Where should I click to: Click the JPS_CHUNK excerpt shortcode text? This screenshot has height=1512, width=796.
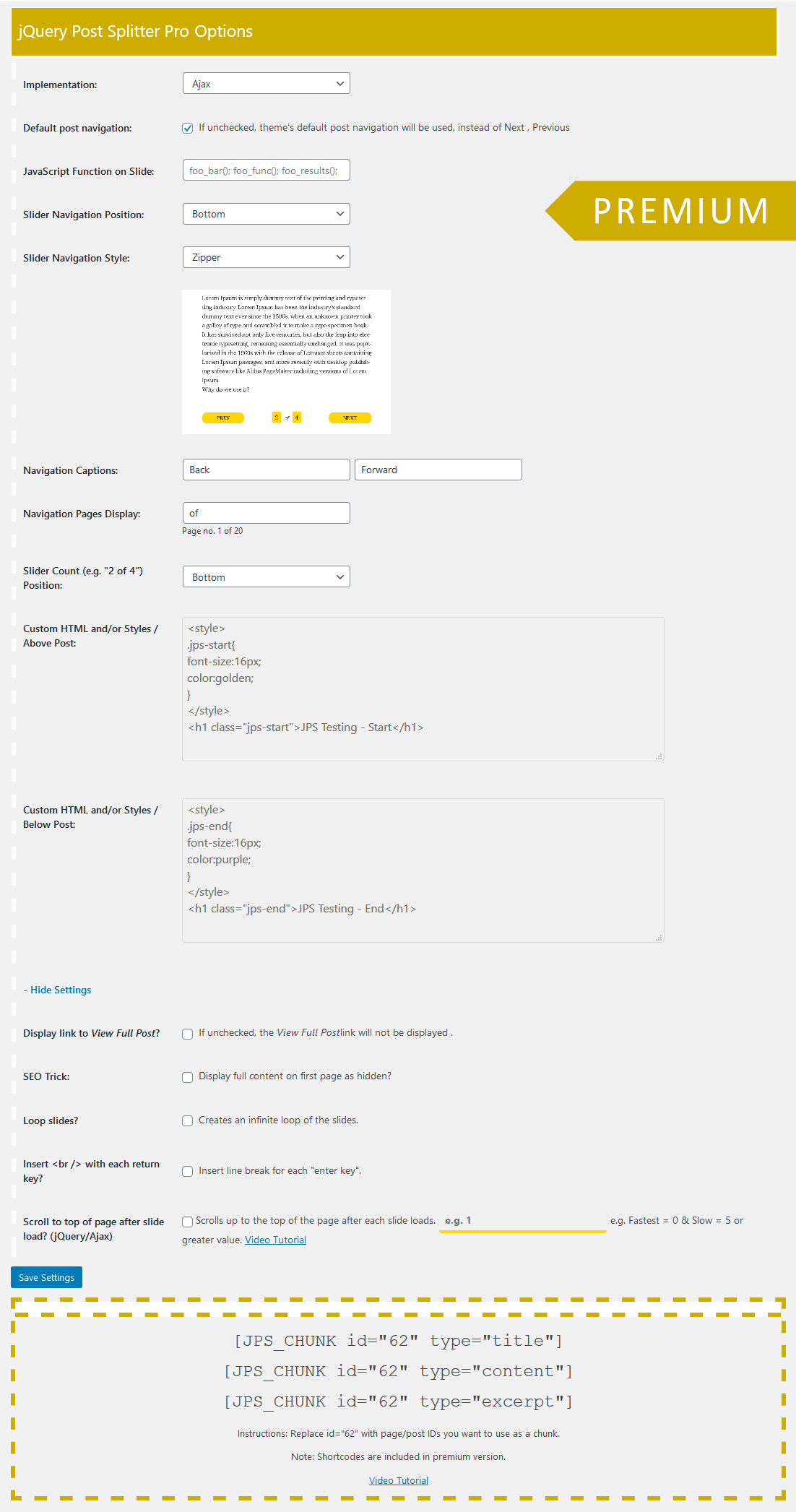tap(398, 1401)
